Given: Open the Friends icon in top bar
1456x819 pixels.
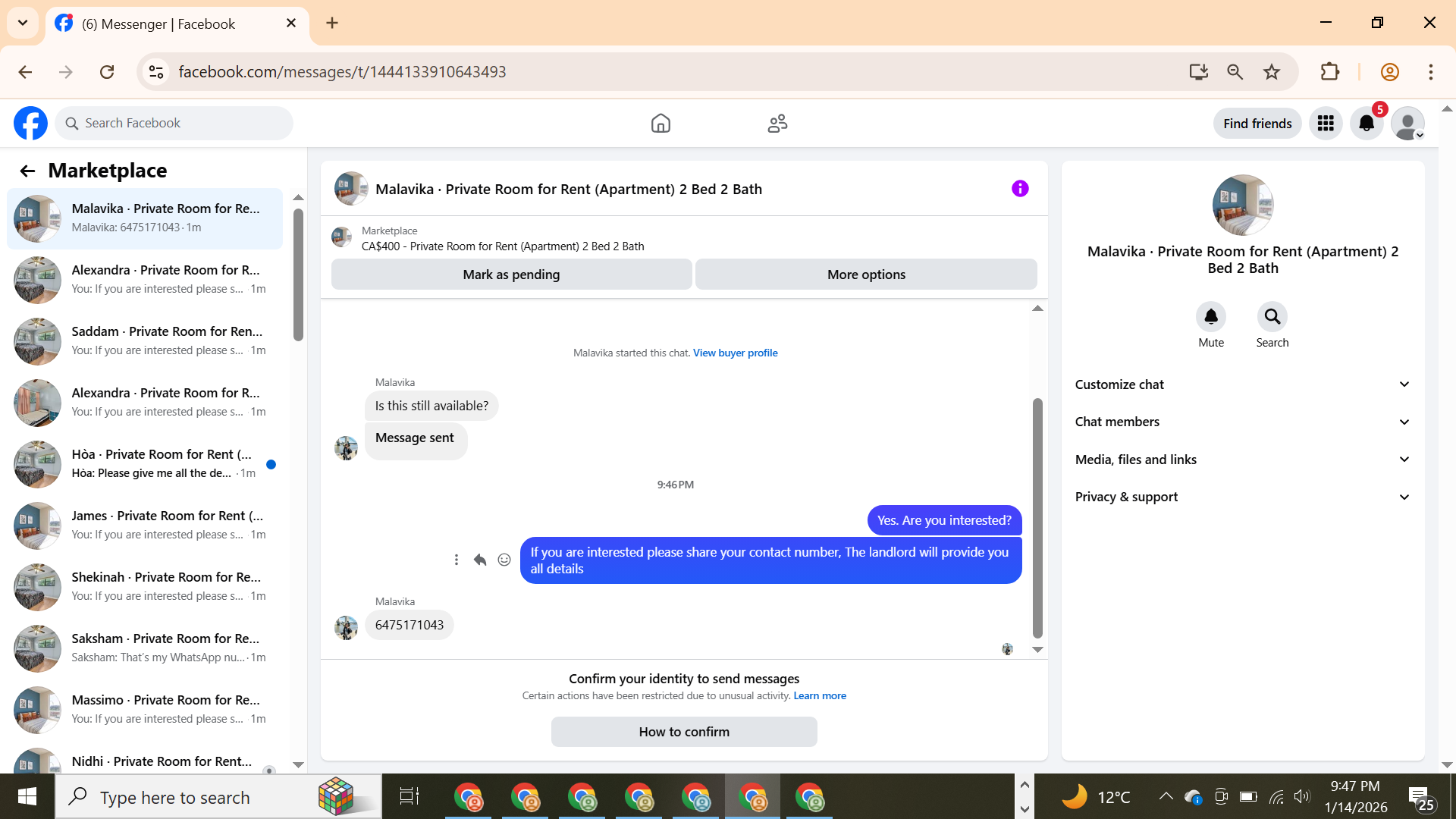Looking at the screenshot, I should tap(777, 124).
